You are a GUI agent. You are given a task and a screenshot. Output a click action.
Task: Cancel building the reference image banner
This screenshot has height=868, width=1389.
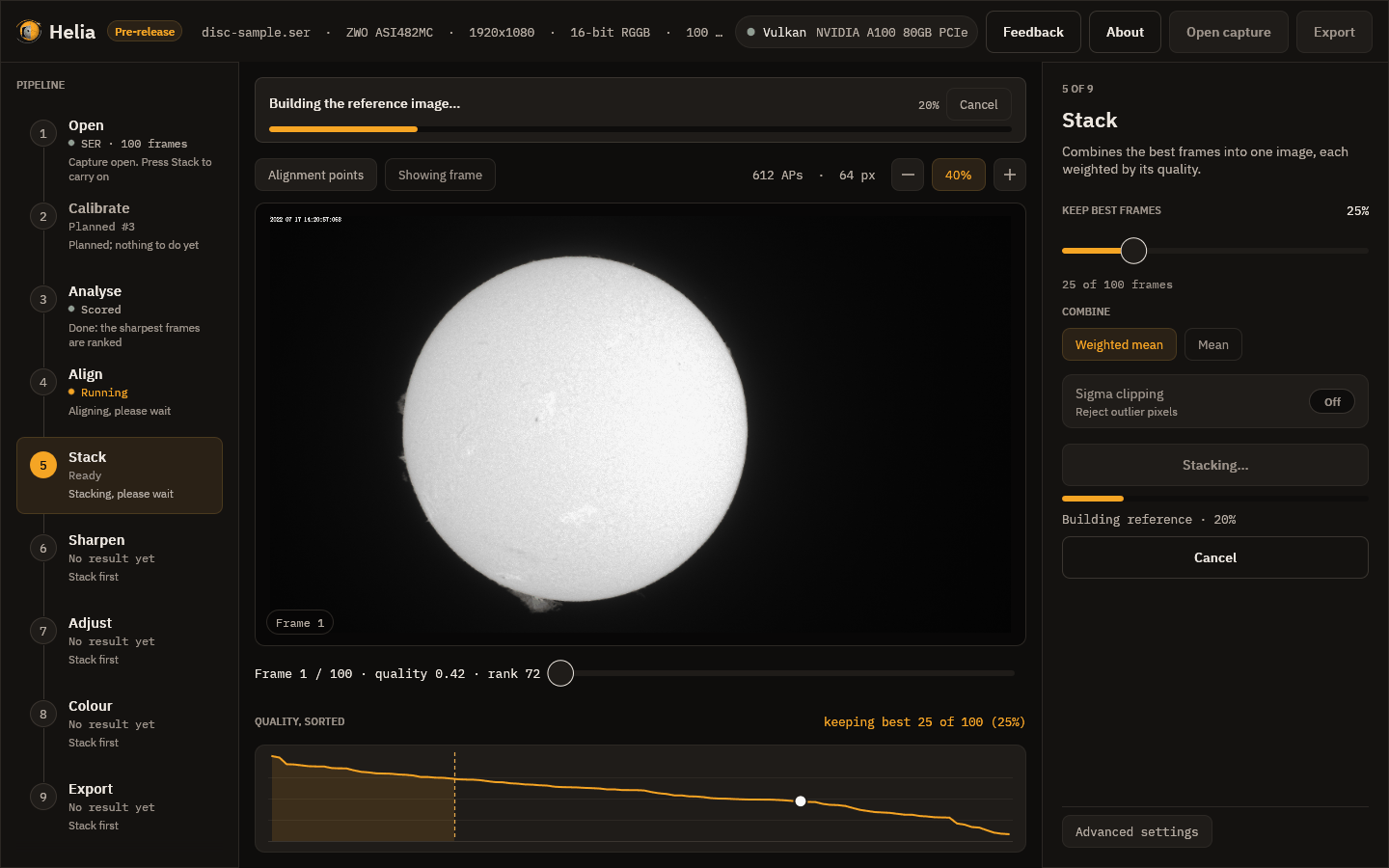click(x=979, y=104)
